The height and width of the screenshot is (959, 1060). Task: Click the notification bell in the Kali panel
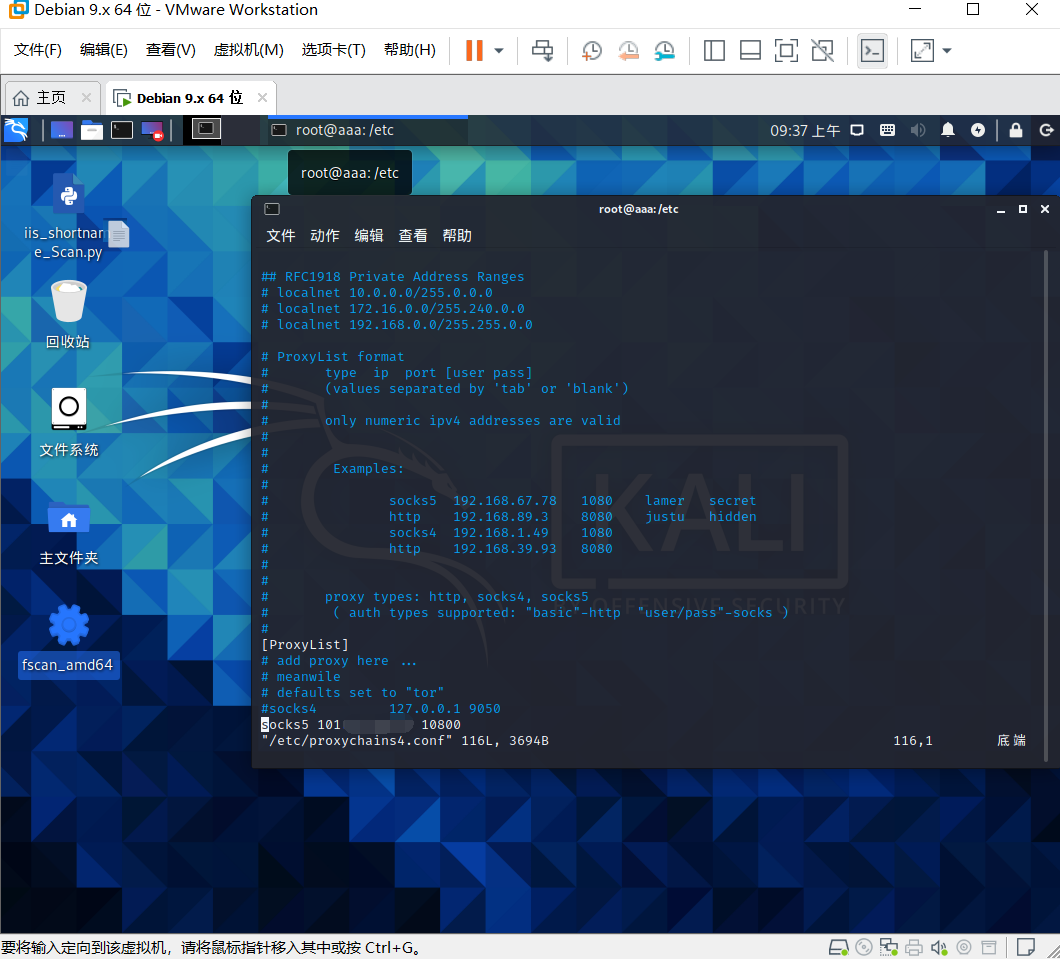948,129
